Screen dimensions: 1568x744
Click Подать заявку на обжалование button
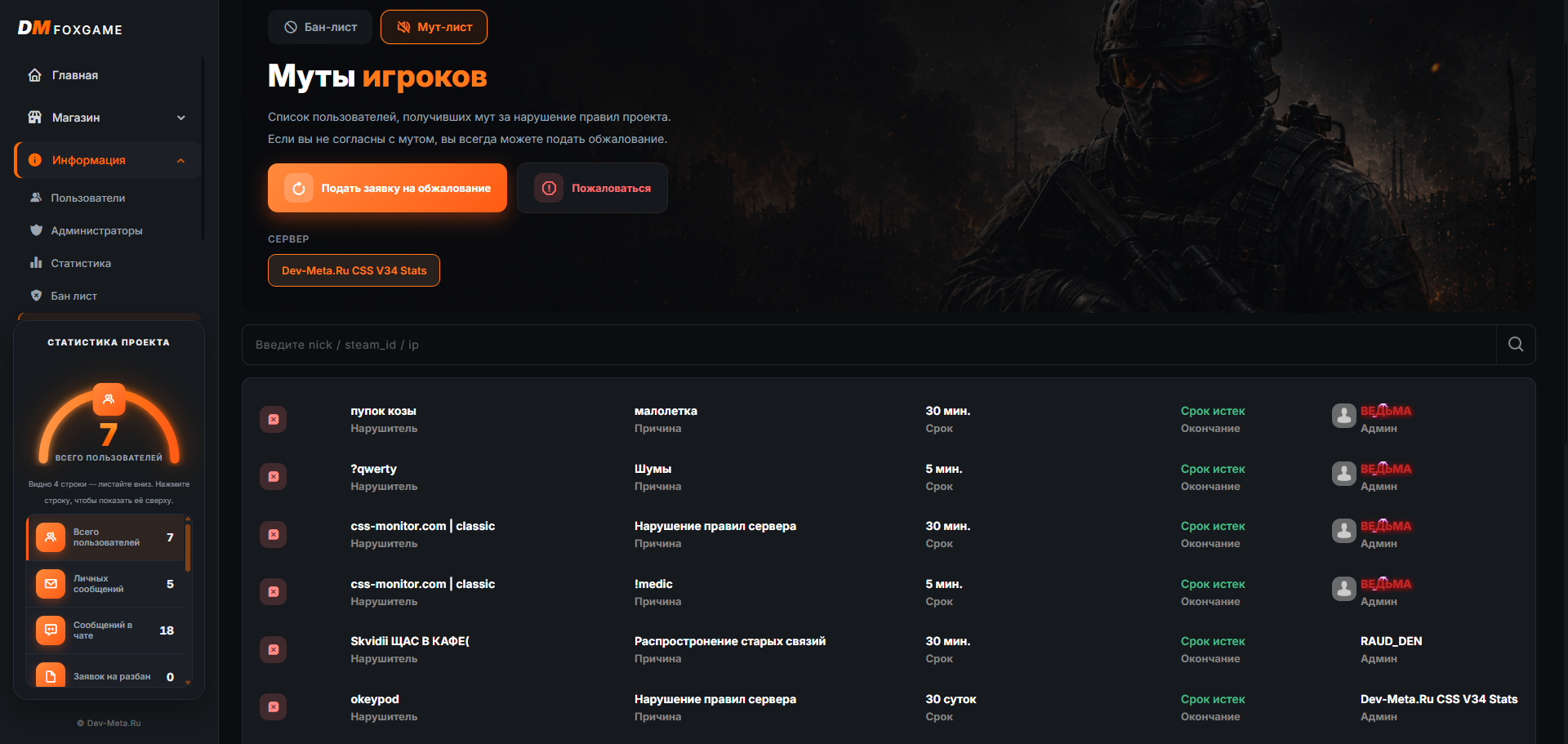pos(387,188)
